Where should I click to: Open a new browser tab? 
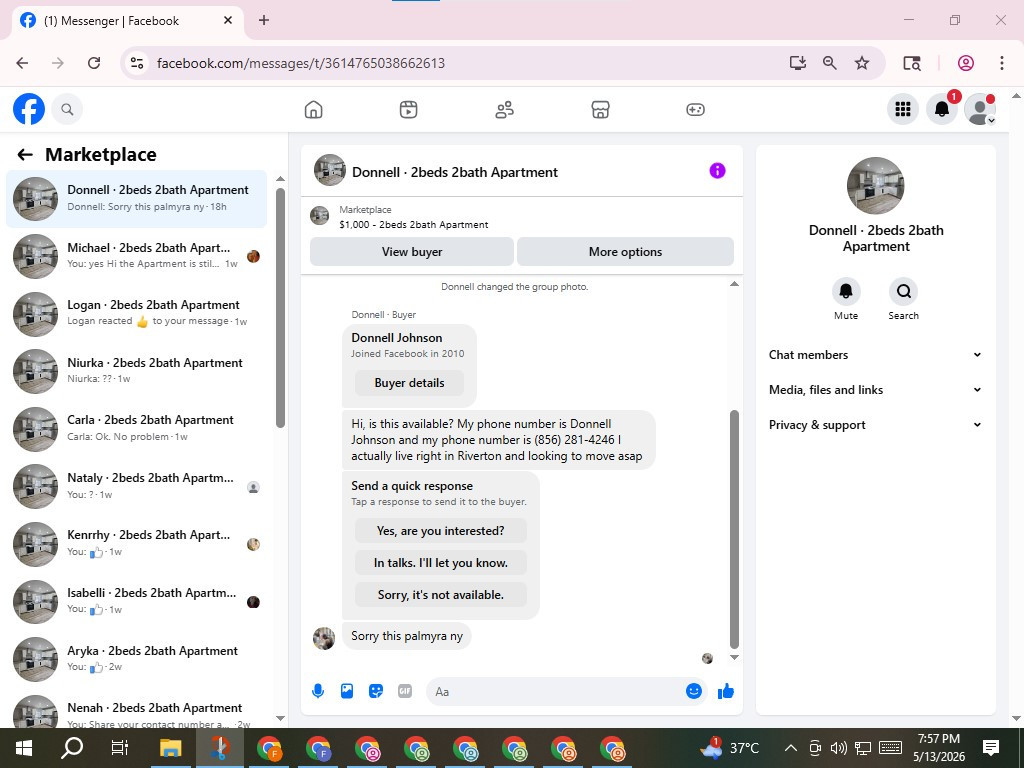pyautogui.click(x=264, y=20)
